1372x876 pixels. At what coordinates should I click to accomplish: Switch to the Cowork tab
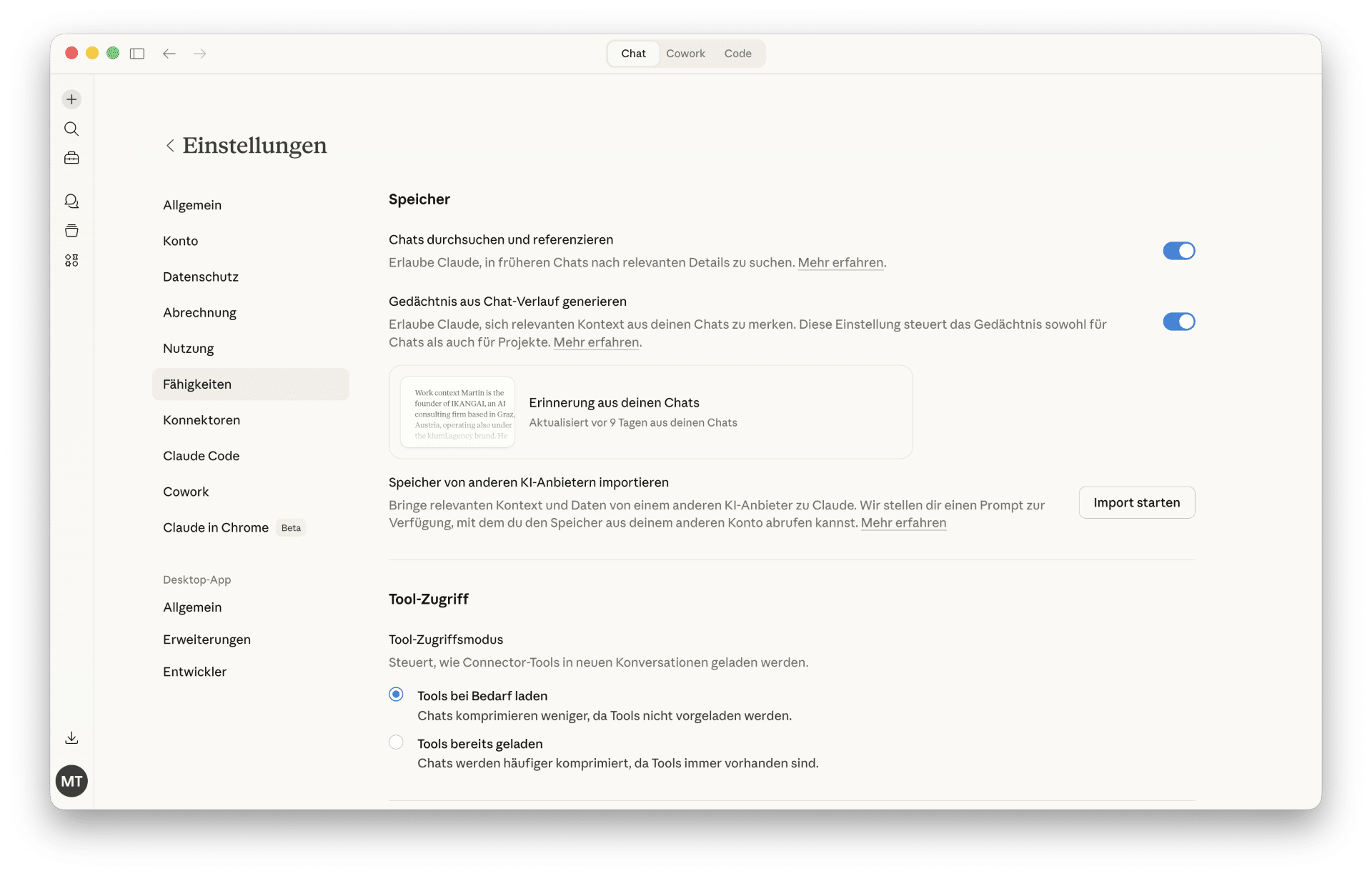click(685, 54)
